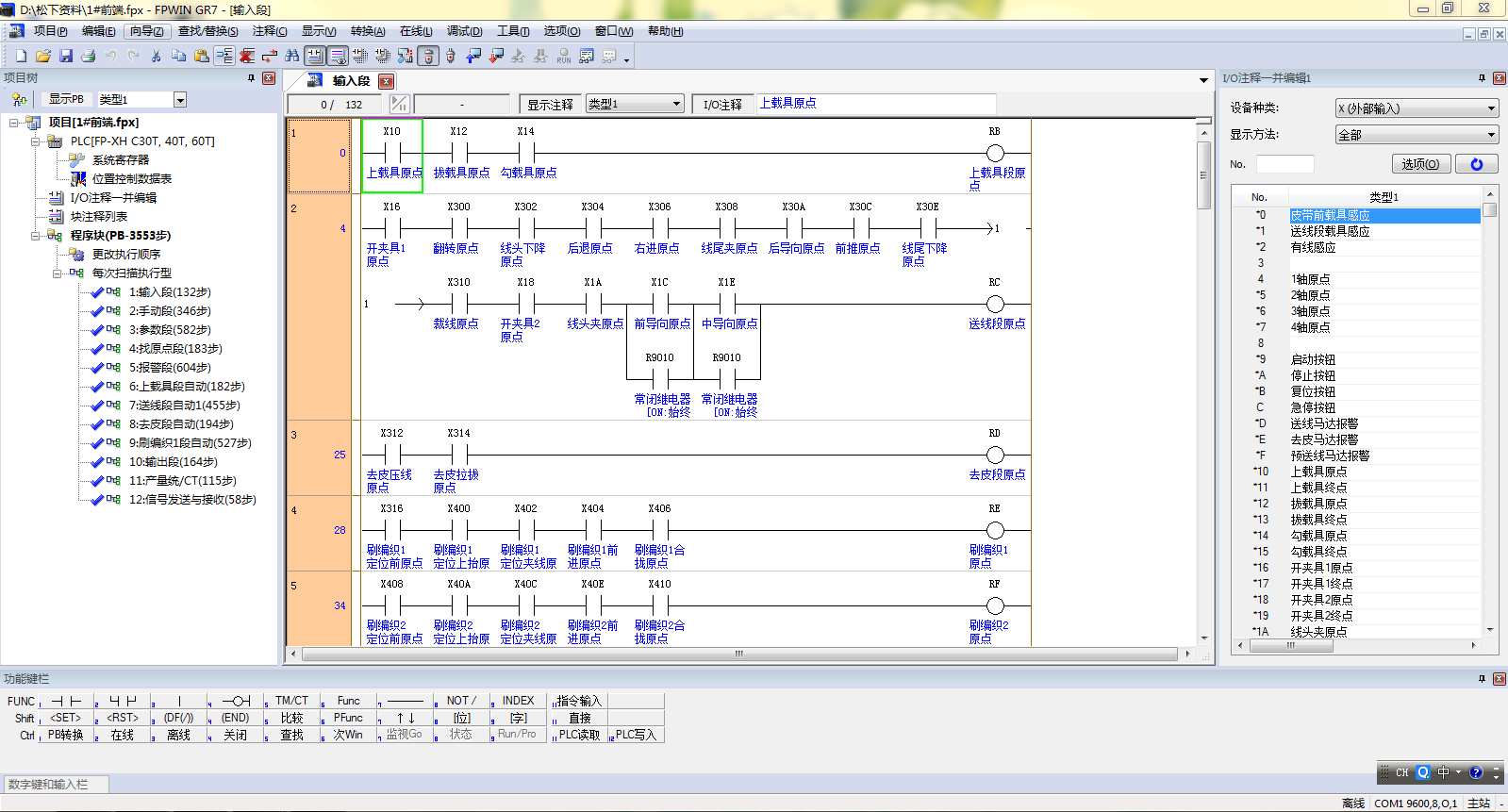
Task: Click the Save floppy disk icon
Action: (66, 57)
